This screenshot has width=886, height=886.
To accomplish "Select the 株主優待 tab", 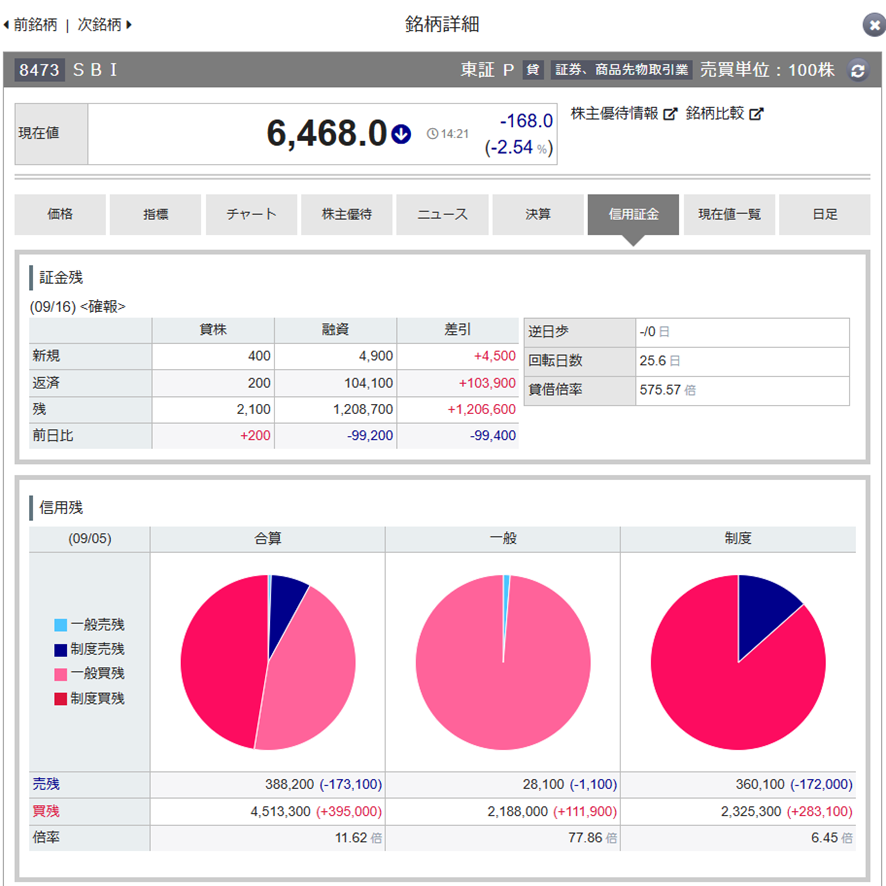I will click(347, 214).
